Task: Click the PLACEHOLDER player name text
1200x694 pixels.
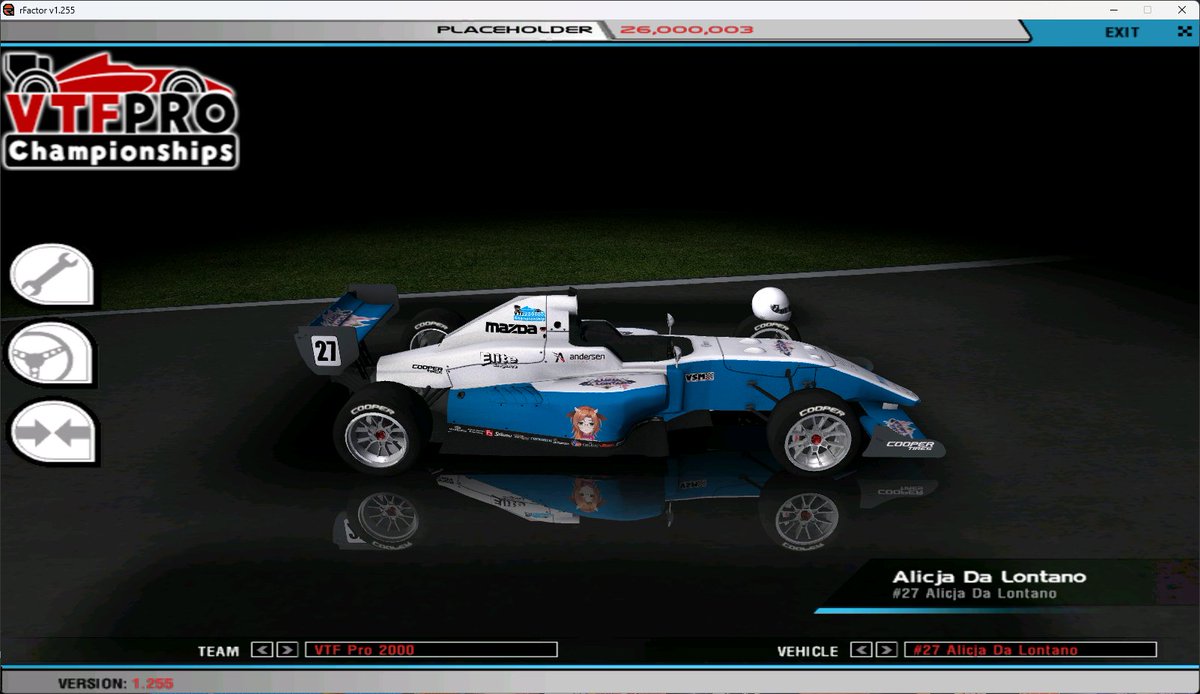Action: click(x=515, y=29)
